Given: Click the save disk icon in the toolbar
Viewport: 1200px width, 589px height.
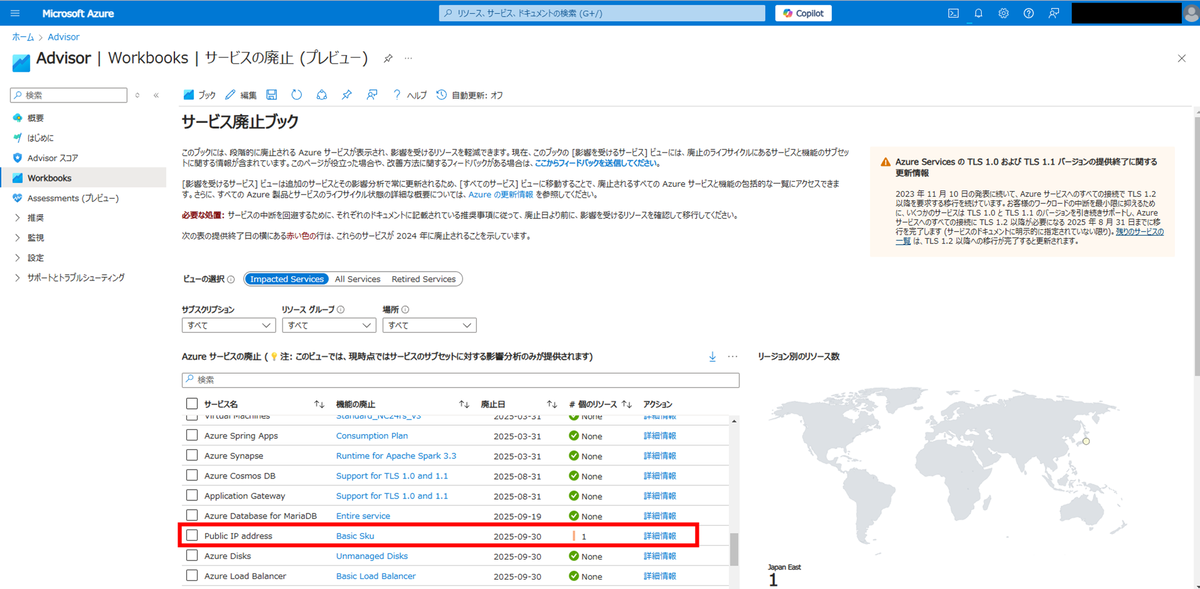Looking at the screenshot, I should coord(271,95).
